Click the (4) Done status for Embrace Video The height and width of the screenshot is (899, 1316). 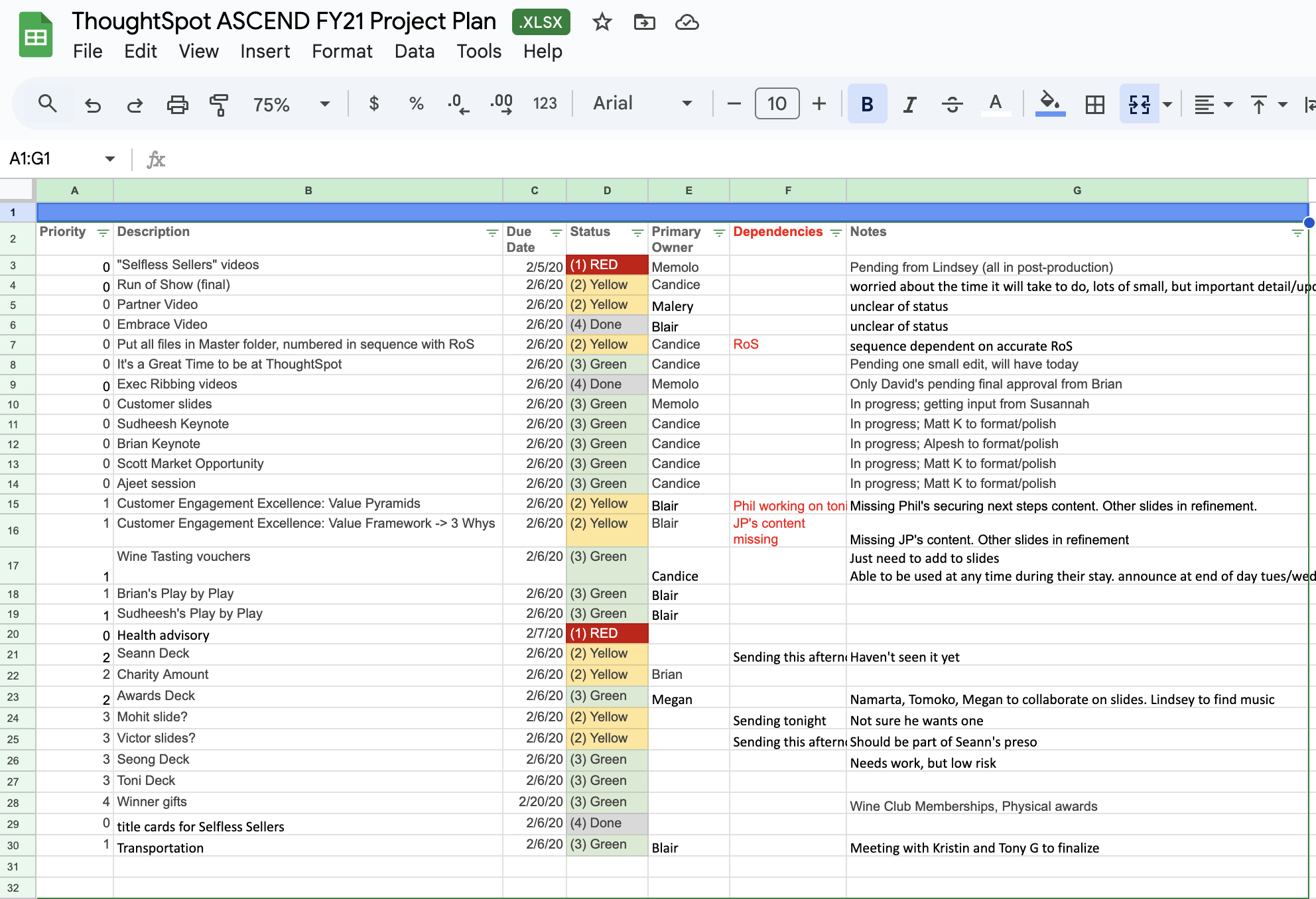point(607,325)
